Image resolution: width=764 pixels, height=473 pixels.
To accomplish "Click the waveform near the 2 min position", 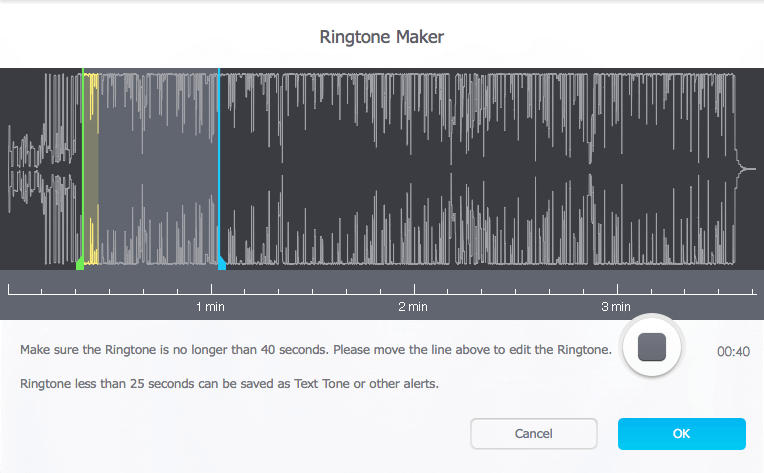I will click(414, 169).
